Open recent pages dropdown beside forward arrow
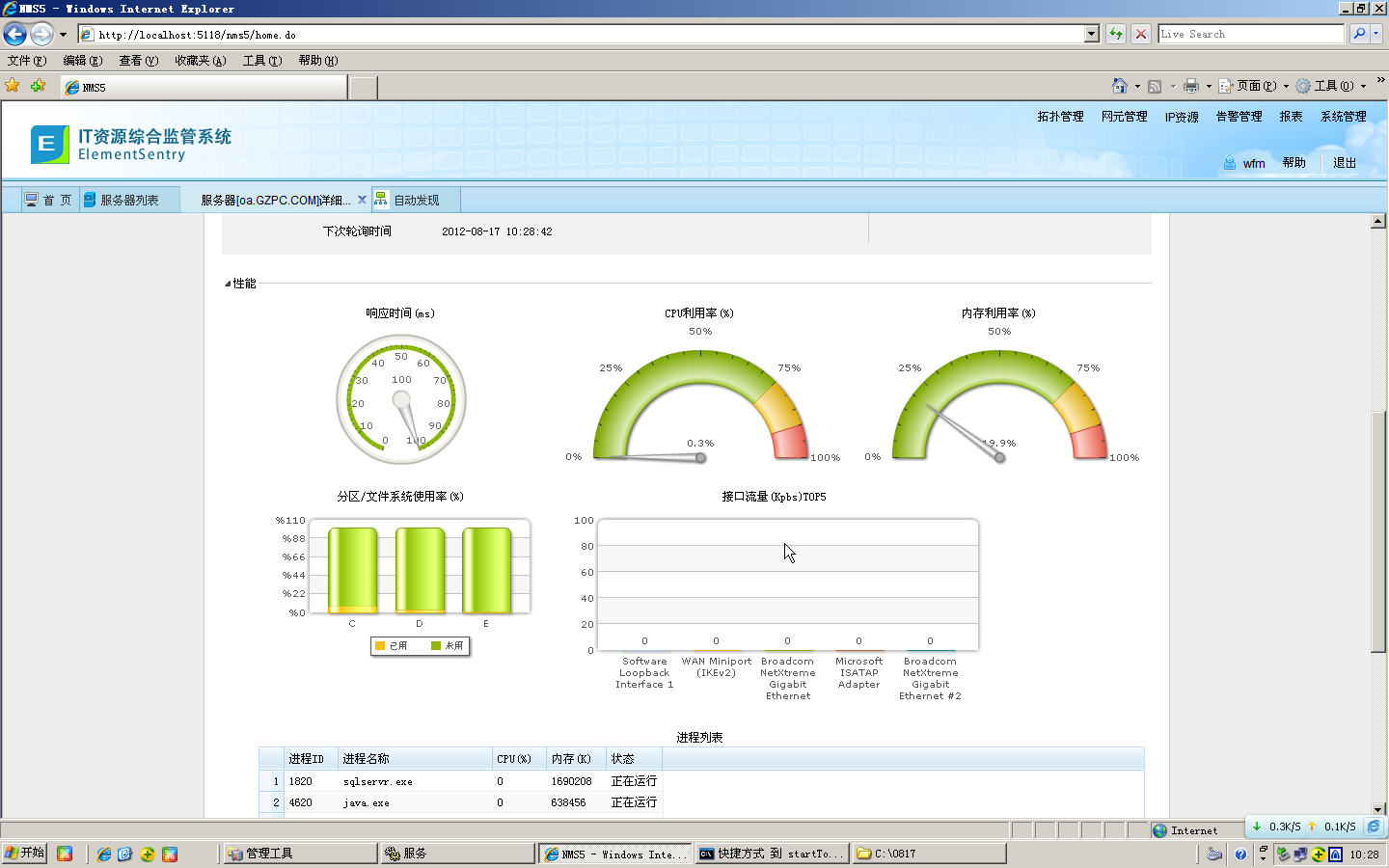This screenshot has width=1389, height=868. (x=63, y=35)
